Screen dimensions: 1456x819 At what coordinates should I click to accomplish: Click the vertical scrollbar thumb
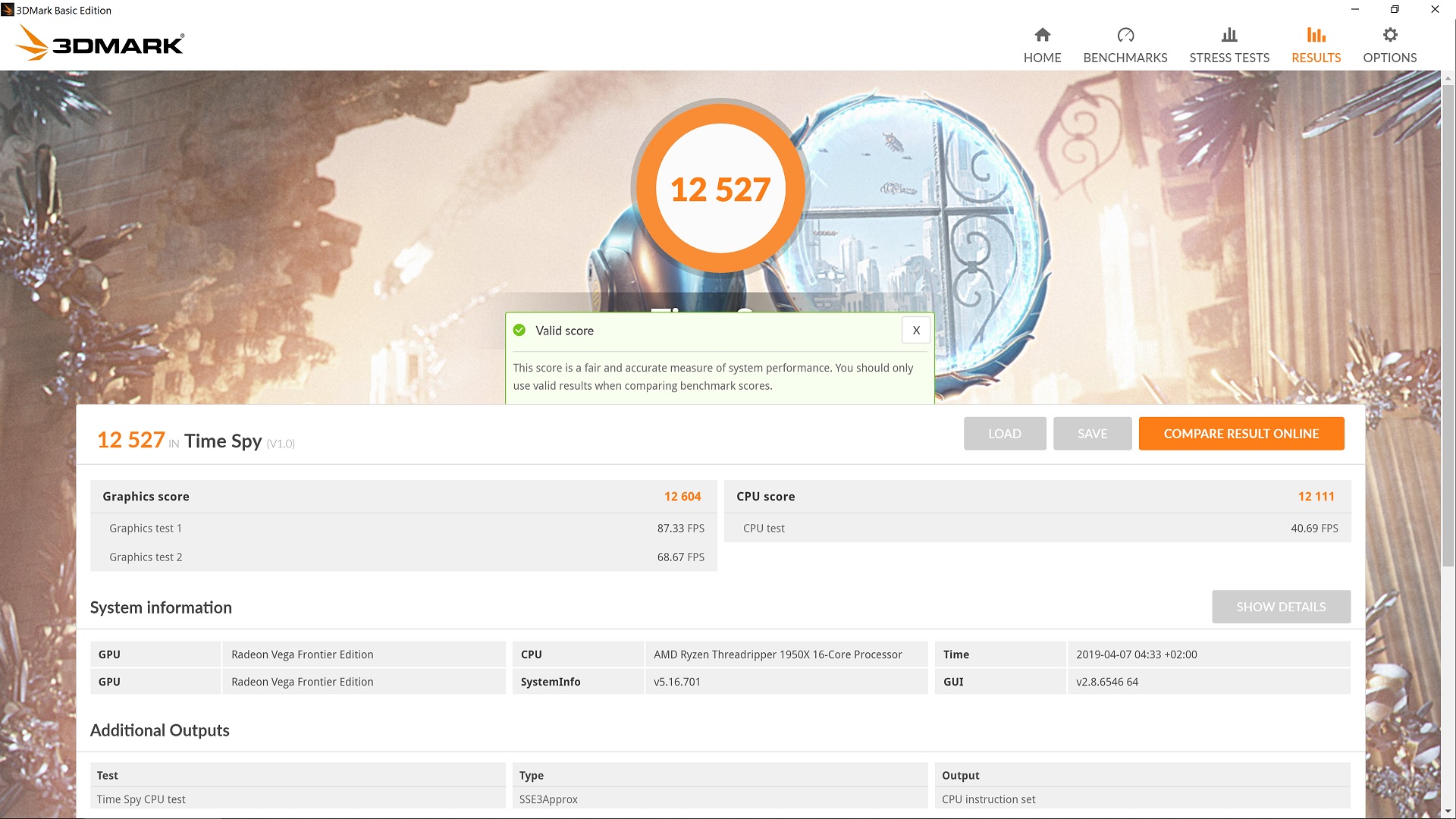point(1448,326)
